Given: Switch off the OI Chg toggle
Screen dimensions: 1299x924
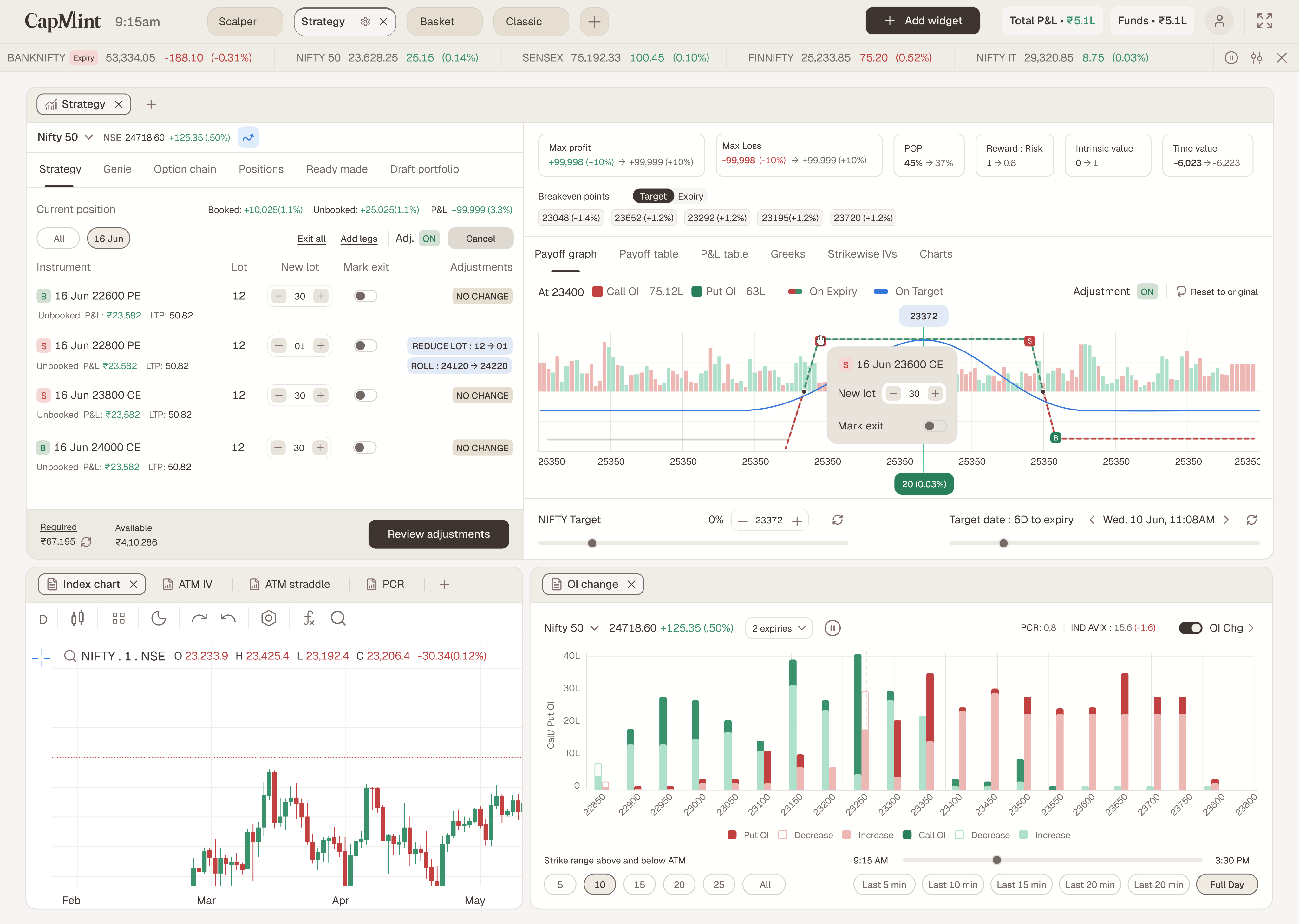Looking at the screenshot, I should [1190, 628].
